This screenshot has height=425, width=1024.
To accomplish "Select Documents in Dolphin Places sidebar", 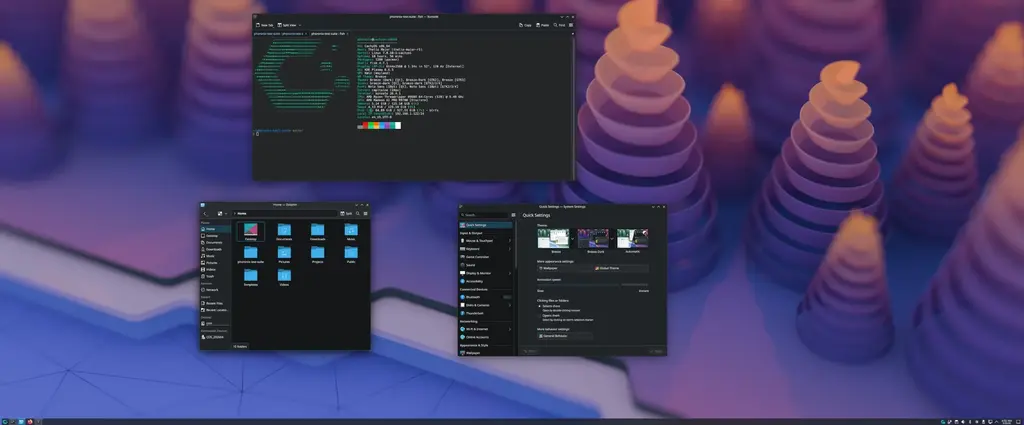I will [215, 243].
